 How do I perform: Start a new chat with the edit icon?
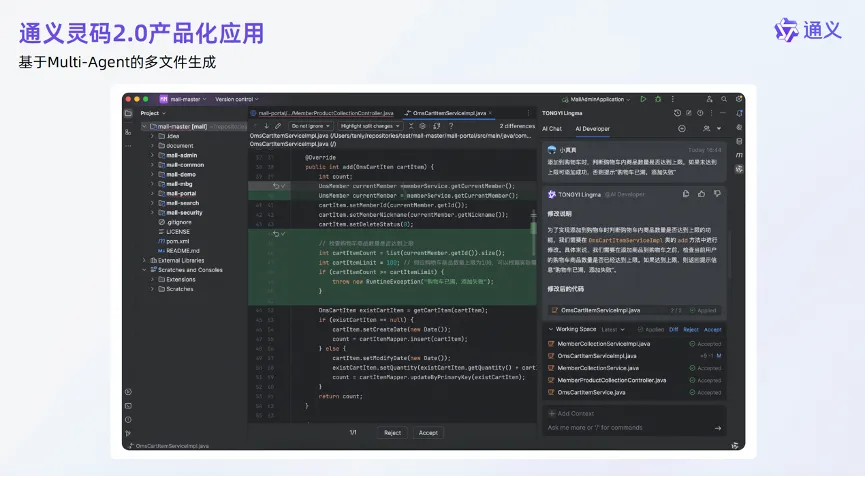pos(689,113)
